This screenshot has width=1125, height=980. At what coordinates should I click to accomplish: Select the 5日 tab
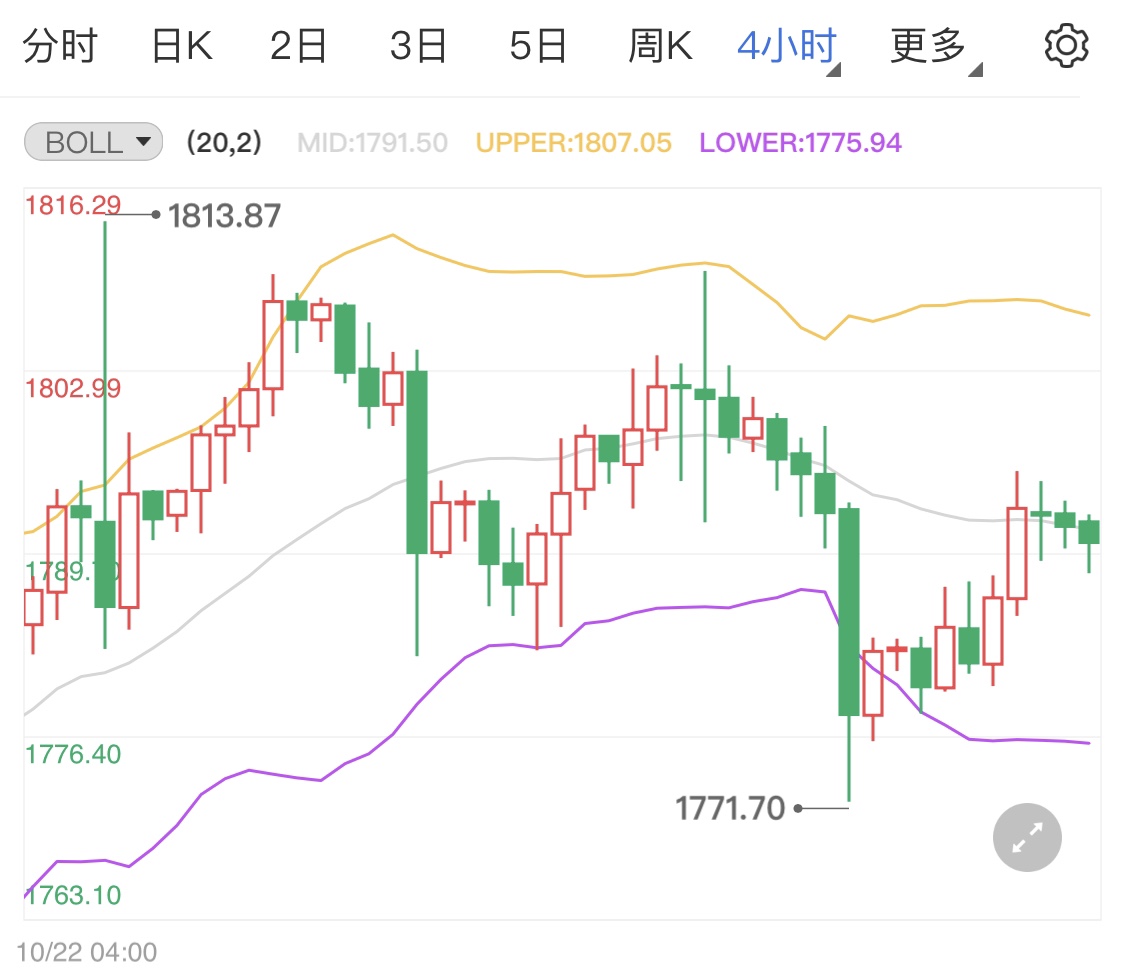538,47
